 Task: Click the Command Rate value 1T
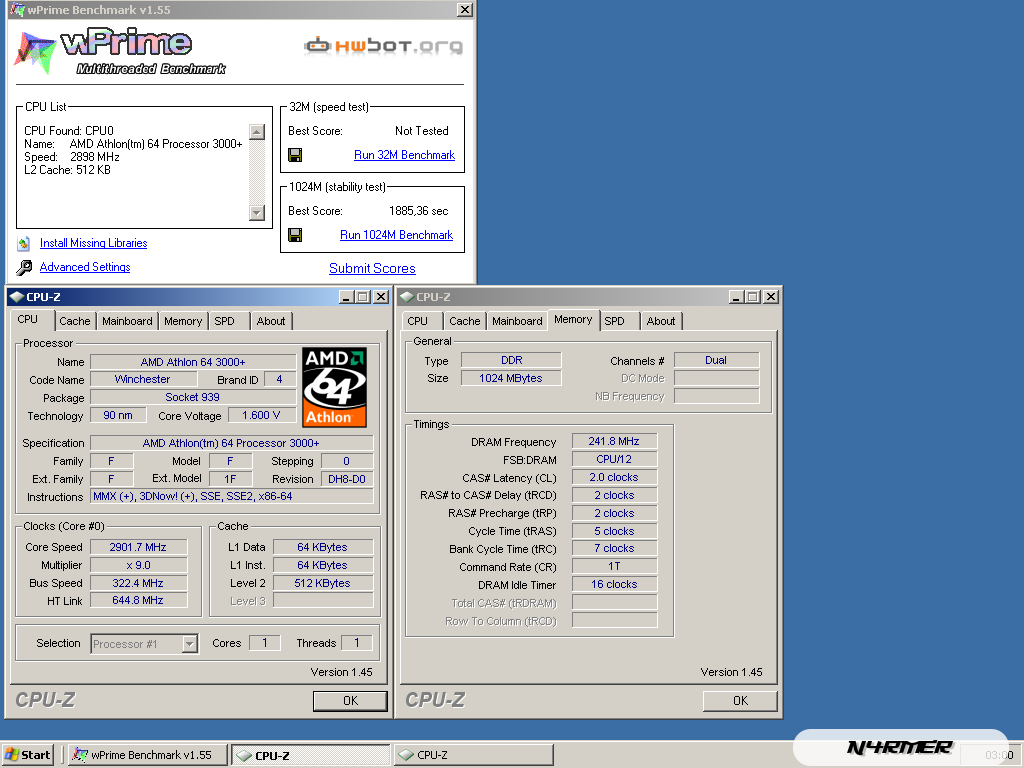[615, 566]
